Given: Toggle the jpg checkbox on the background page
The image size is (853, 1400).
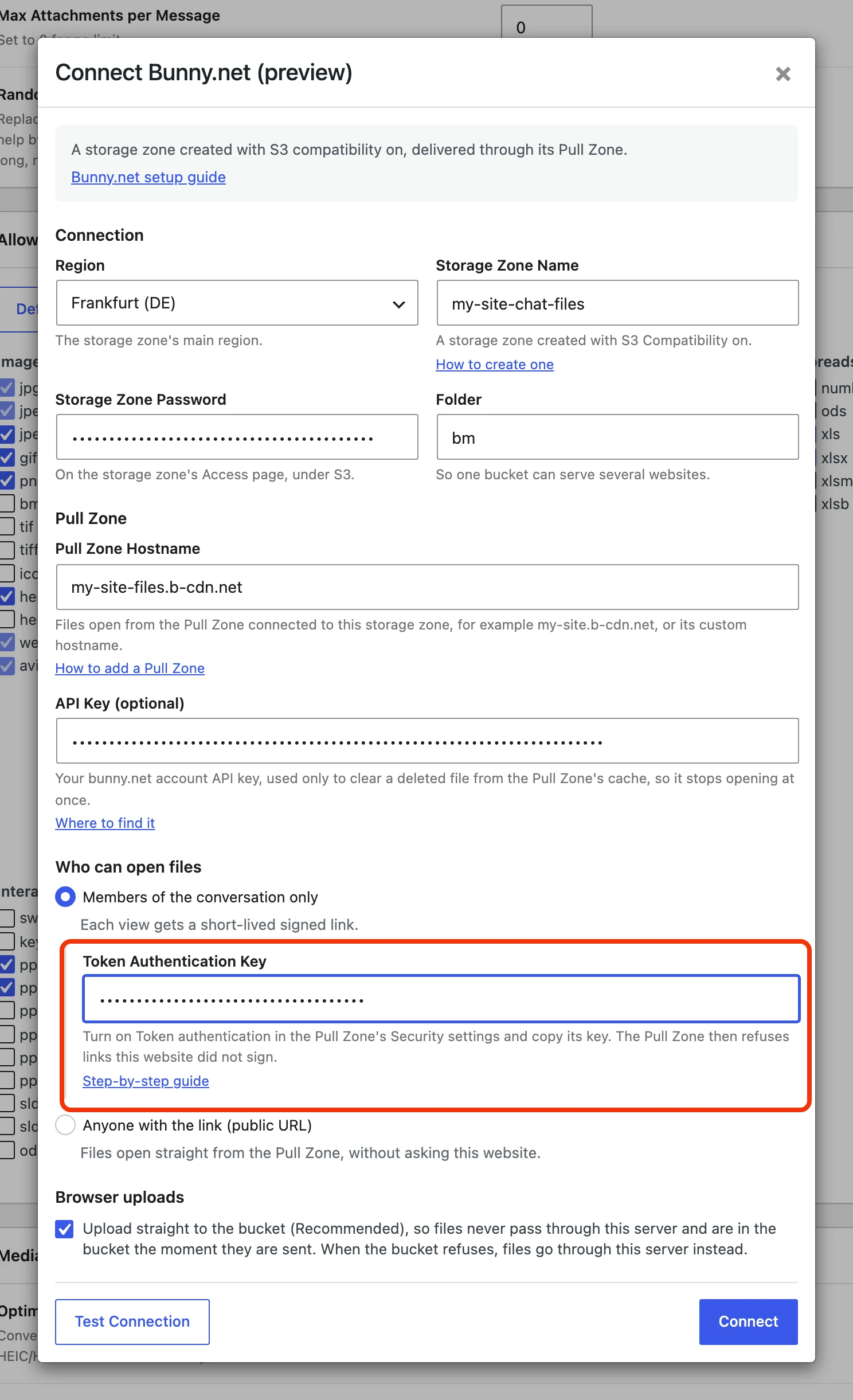Looking at the screenshot, I should click(x=7, y=388).
